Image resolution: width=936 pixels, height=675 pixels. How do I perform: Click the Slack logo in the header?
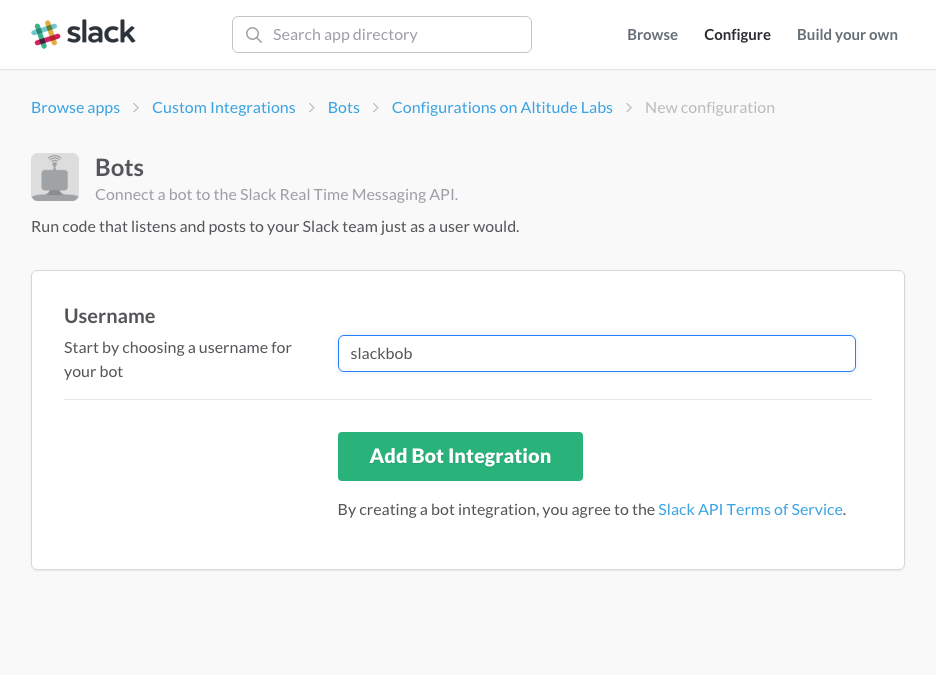coord(84,34)
